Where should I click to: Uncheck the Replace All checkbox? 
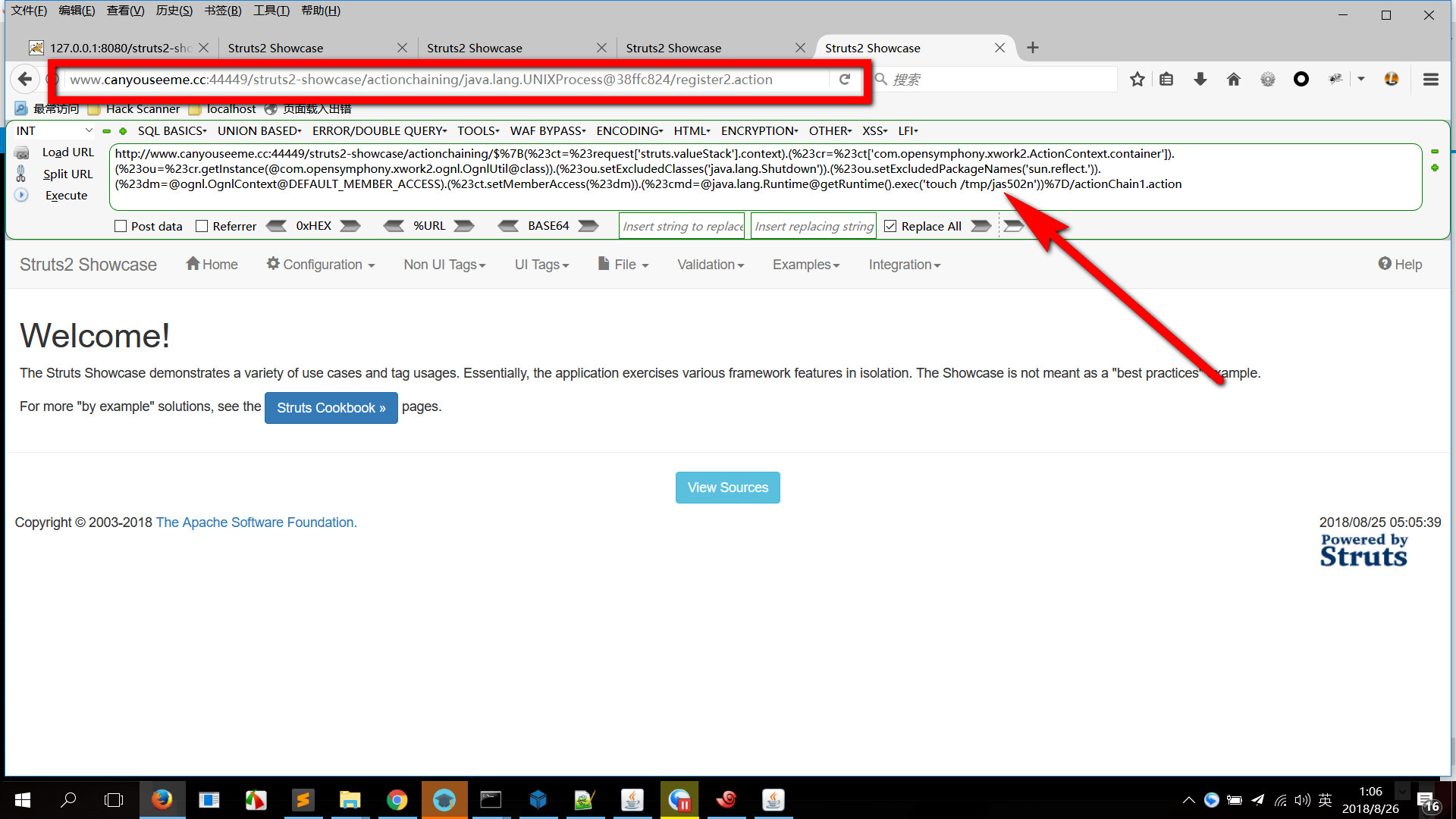click(x=890, y=226)
